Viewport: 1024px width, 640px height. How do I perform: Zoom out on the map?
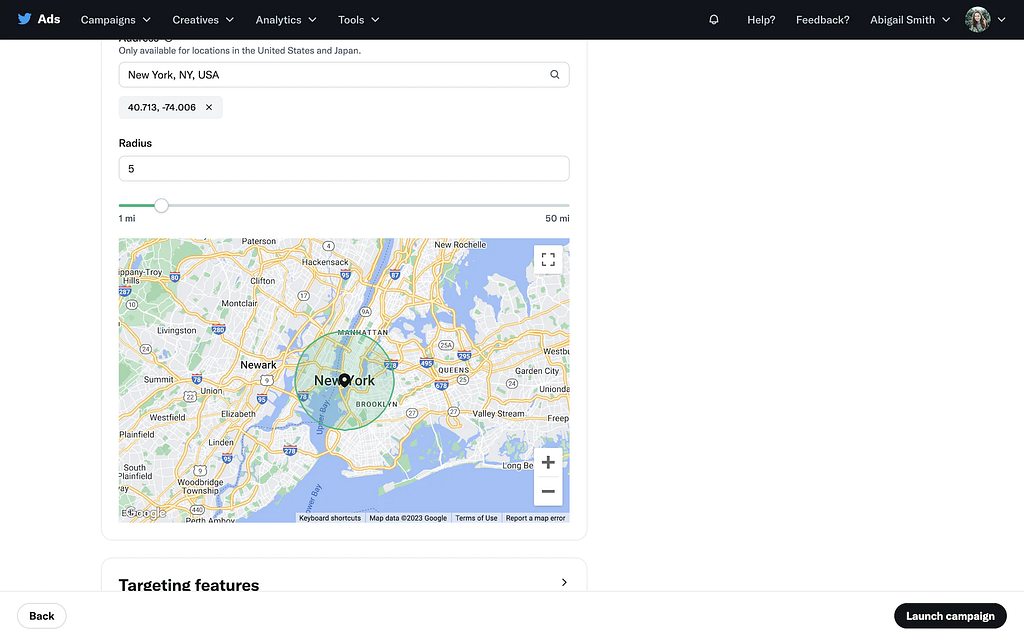click(x=548, y=491)
